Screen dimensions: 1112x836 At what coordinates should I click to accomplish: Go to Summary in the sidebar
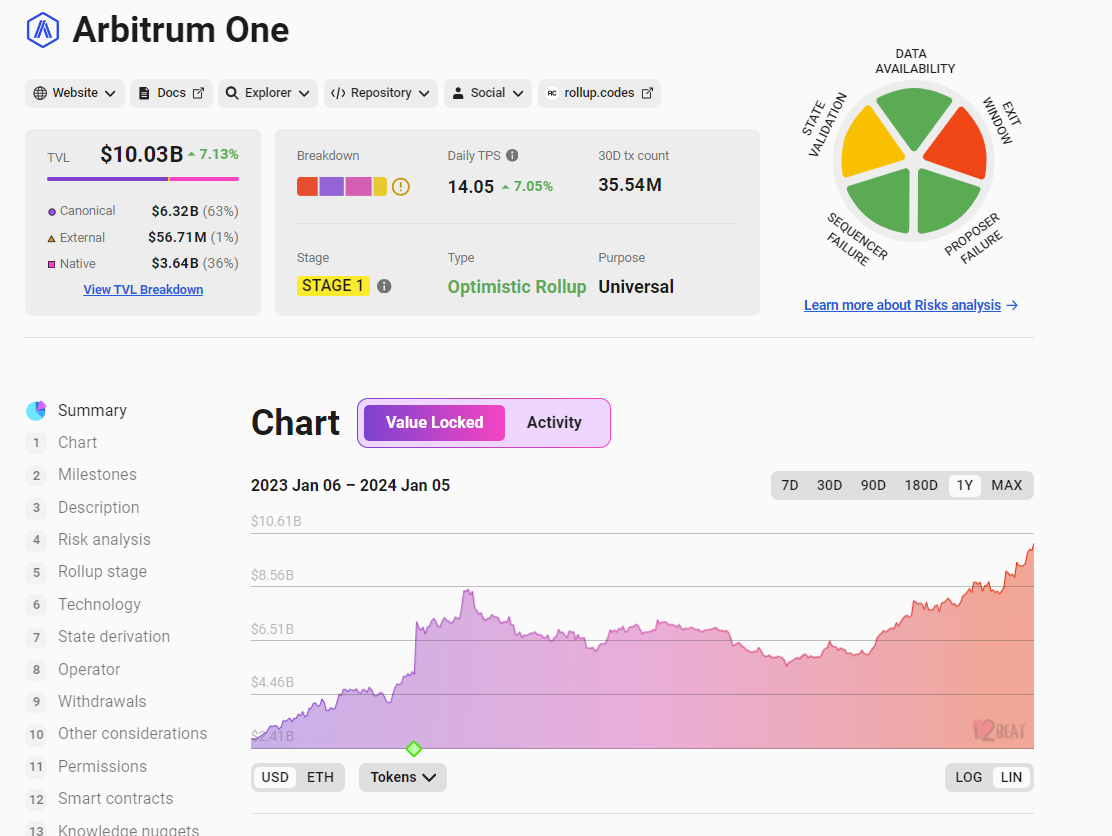click(92, 411)
